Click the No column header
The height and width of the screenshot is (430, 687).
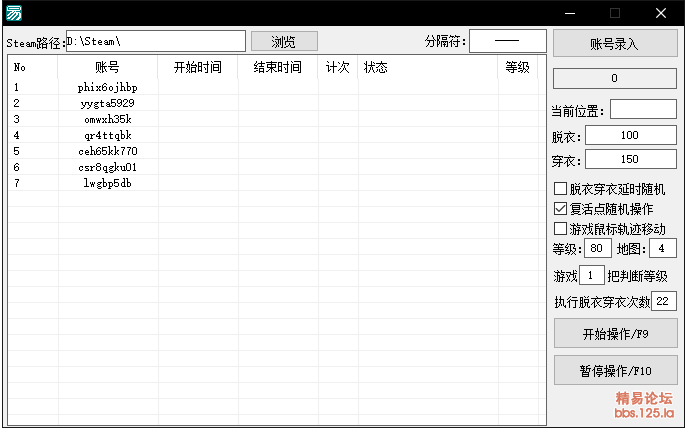[33, 67]
